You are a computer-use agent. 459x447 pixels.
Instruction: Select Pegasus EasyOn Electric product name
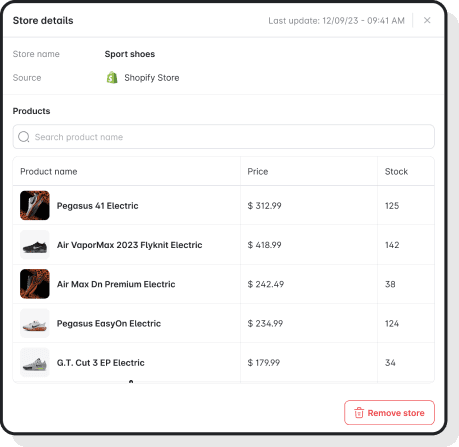pyautogui.click(x=109, y=324)
